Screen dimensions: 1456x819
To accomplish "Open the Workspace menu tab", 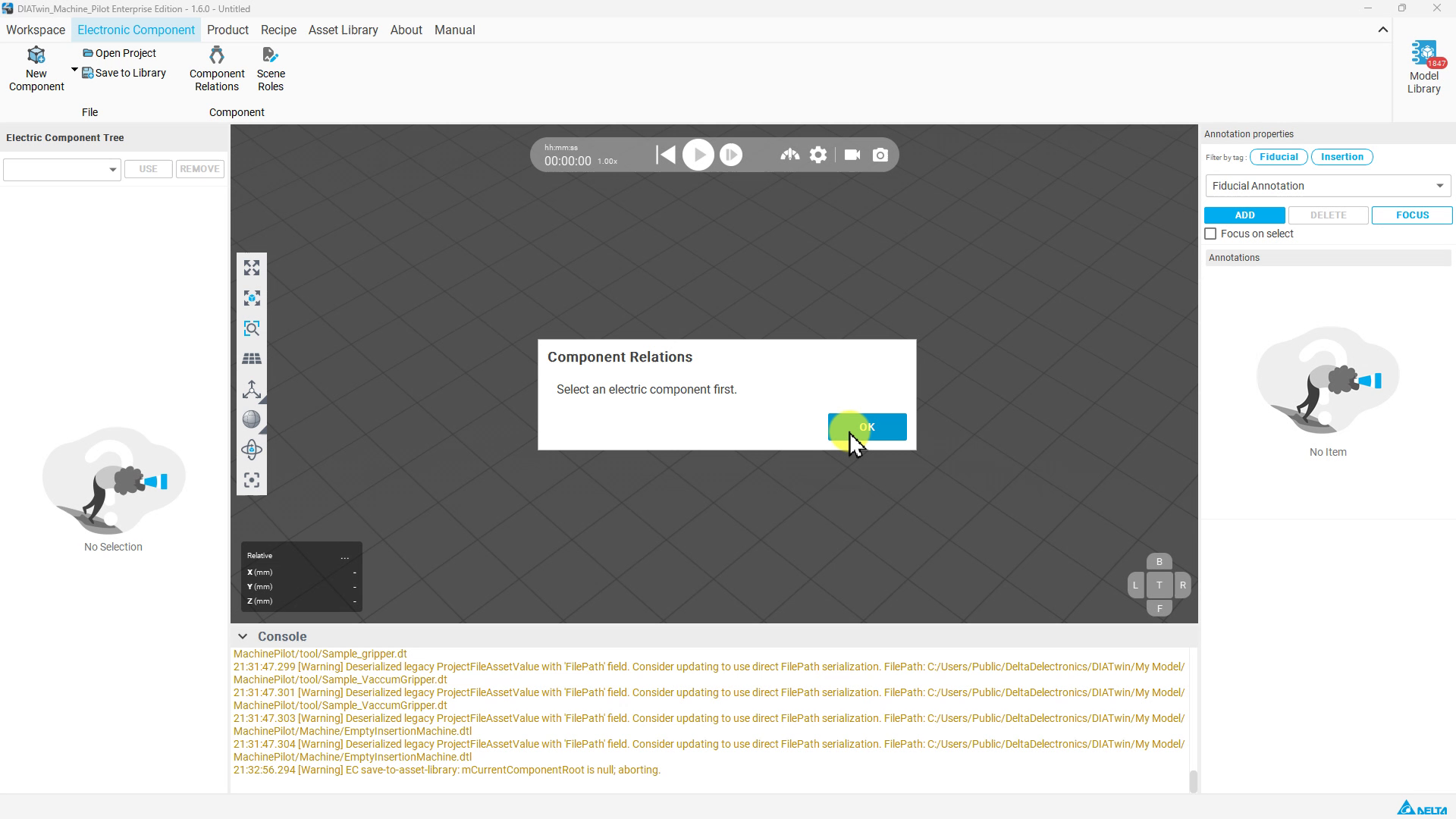I will (x=36, y=30).
